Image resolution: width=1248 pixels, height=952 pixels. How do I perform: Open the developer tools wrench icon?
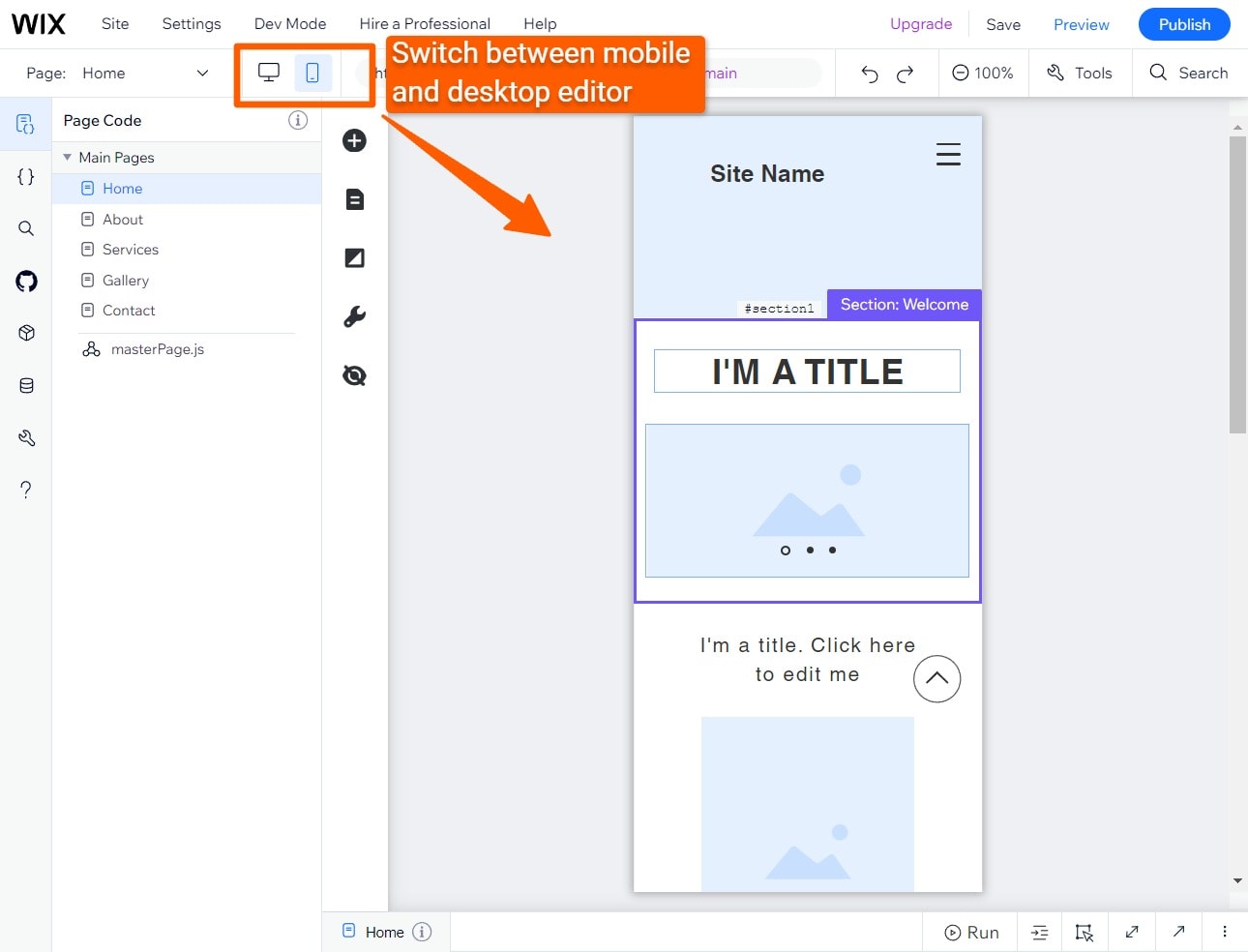354,316
